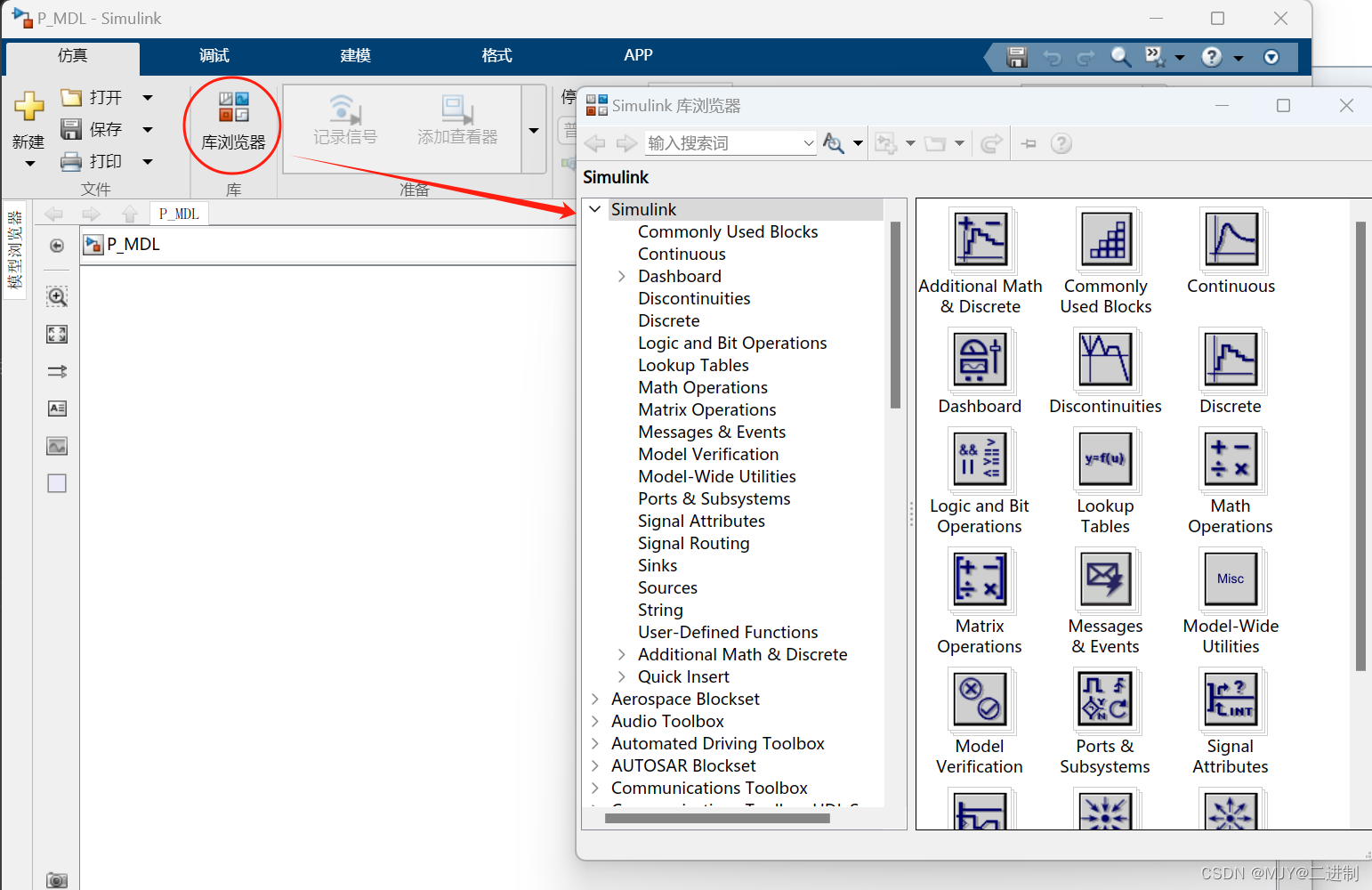The width and height of the screenshot is (1372, 890).
Task: Select Signal Routing in the library tree
Action: [694, 543]
